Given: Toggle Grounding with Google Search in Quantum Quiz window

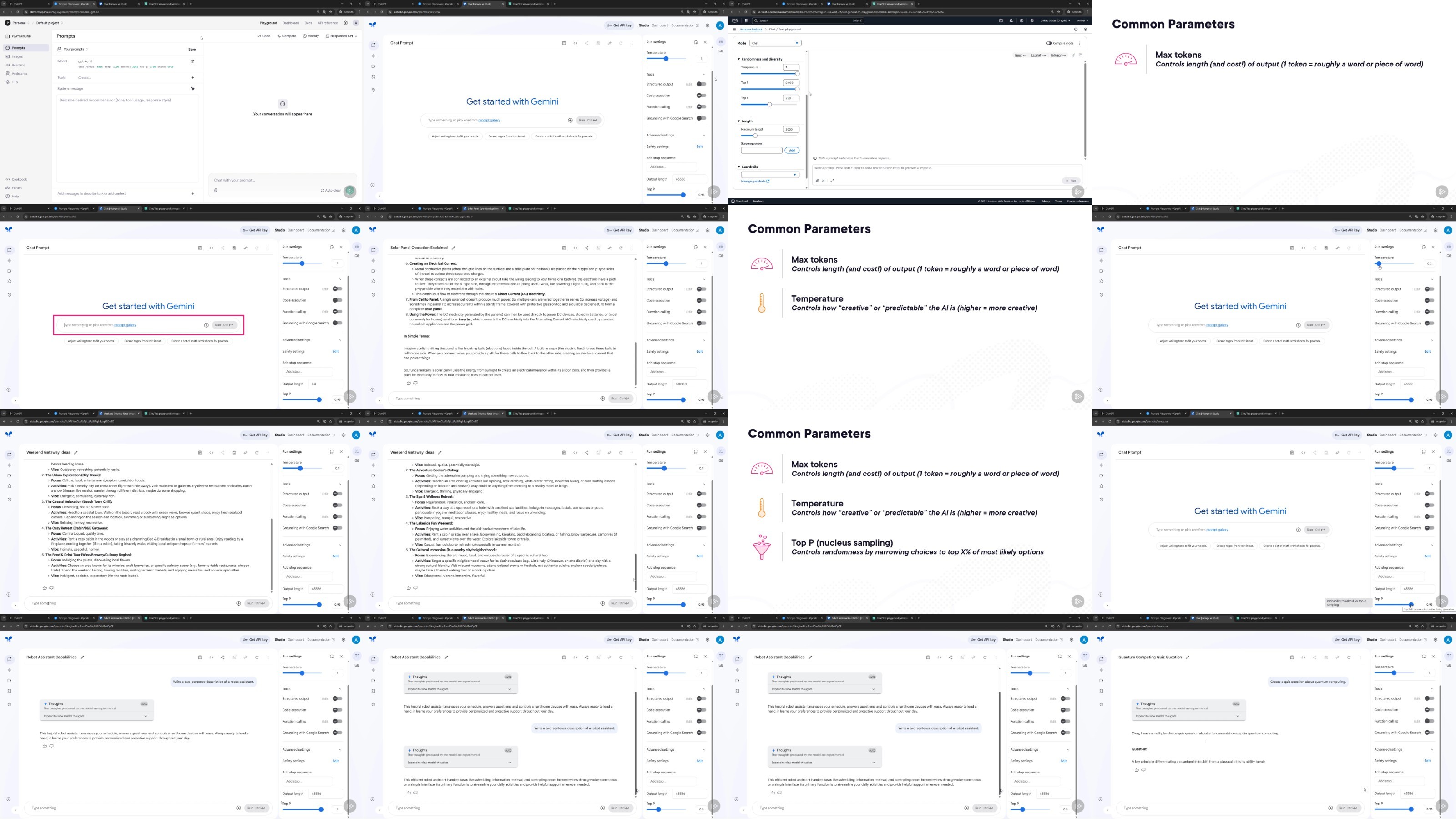Looking at the screenshot, I should click(x=1430, y=733).
